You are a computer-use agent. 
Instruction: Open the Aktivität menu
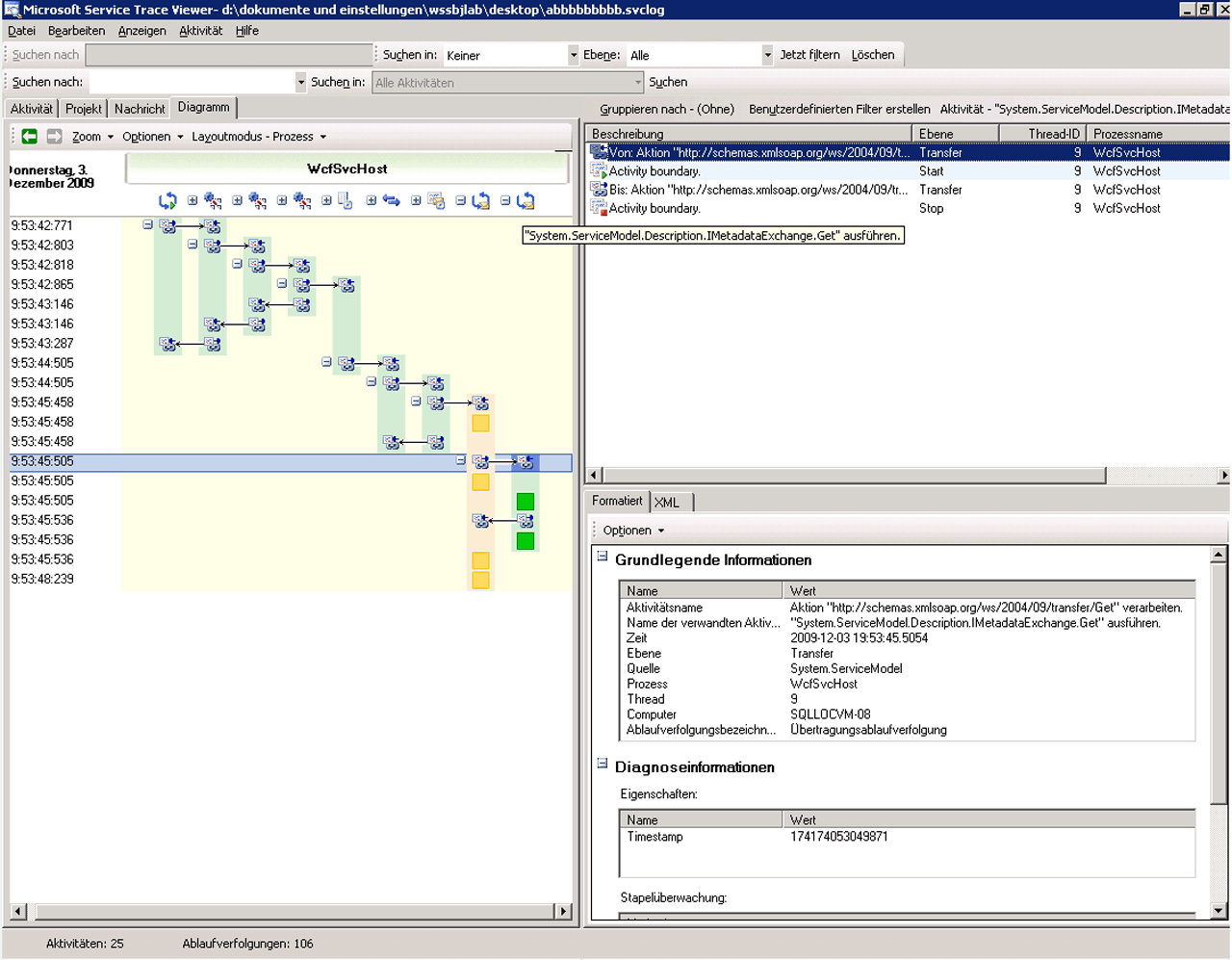[x=201, y=31]
